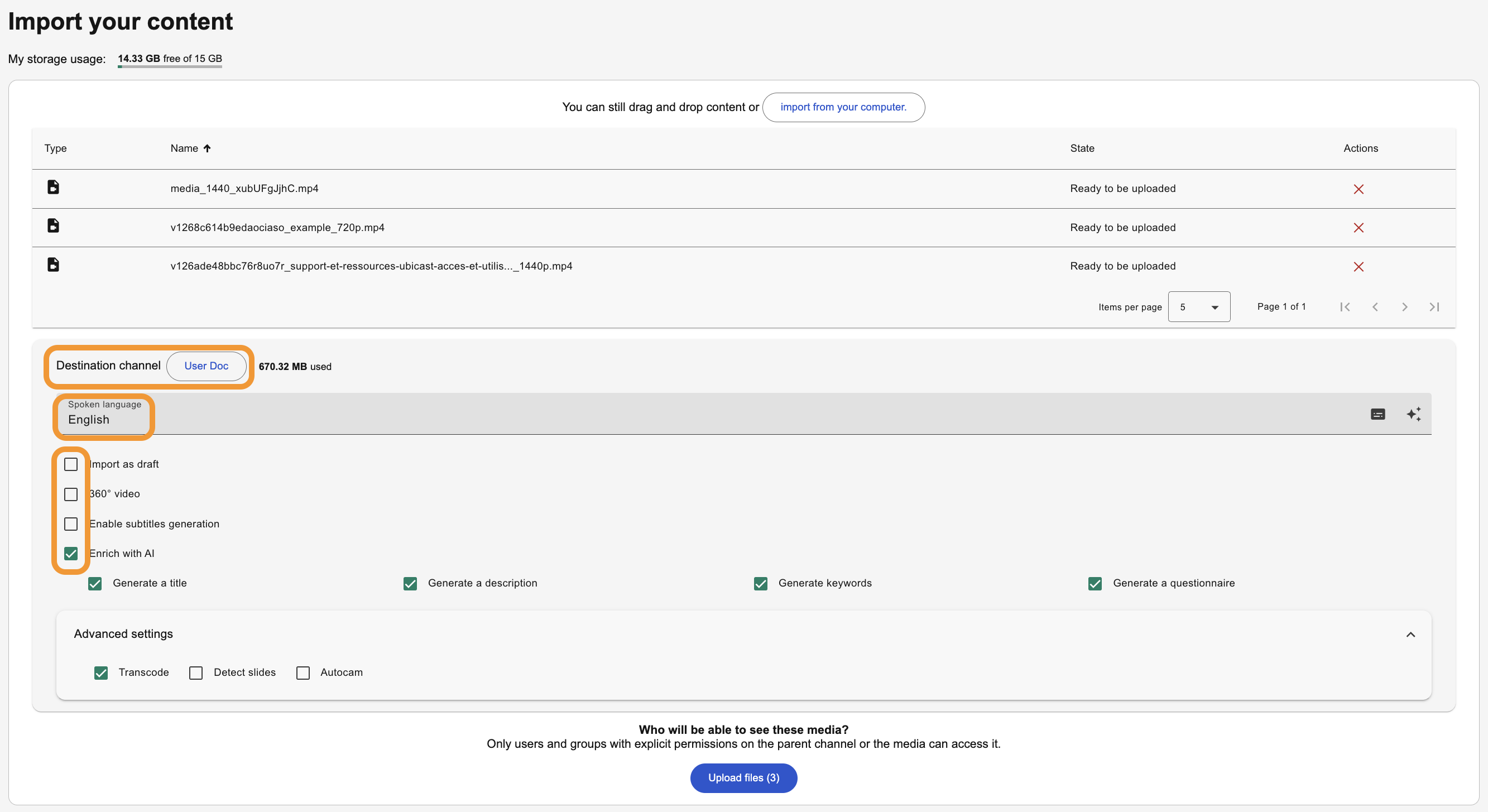Uncheck Generate keywords
1488x812 pixels.
tap(761, 584)
